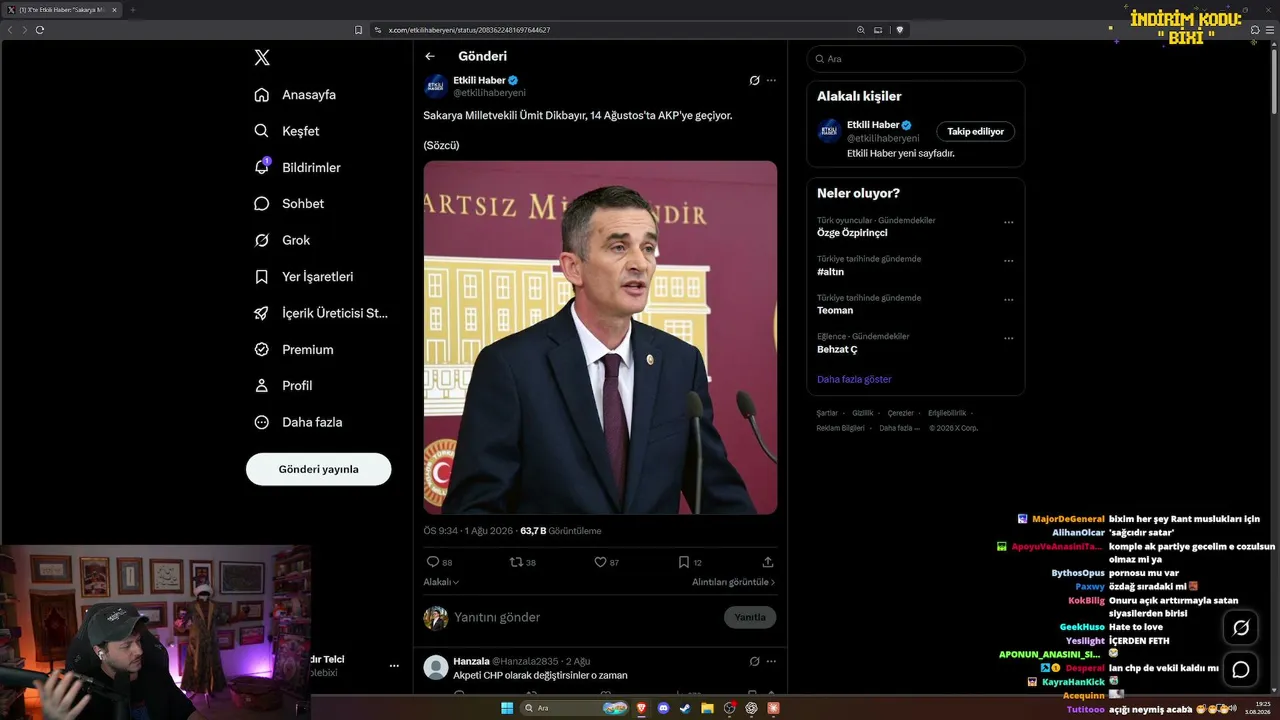Image resolution: width=1280 pixels, height=720 pixels.
Task: Click the Ara search field on X
Action: pos(916,59)
